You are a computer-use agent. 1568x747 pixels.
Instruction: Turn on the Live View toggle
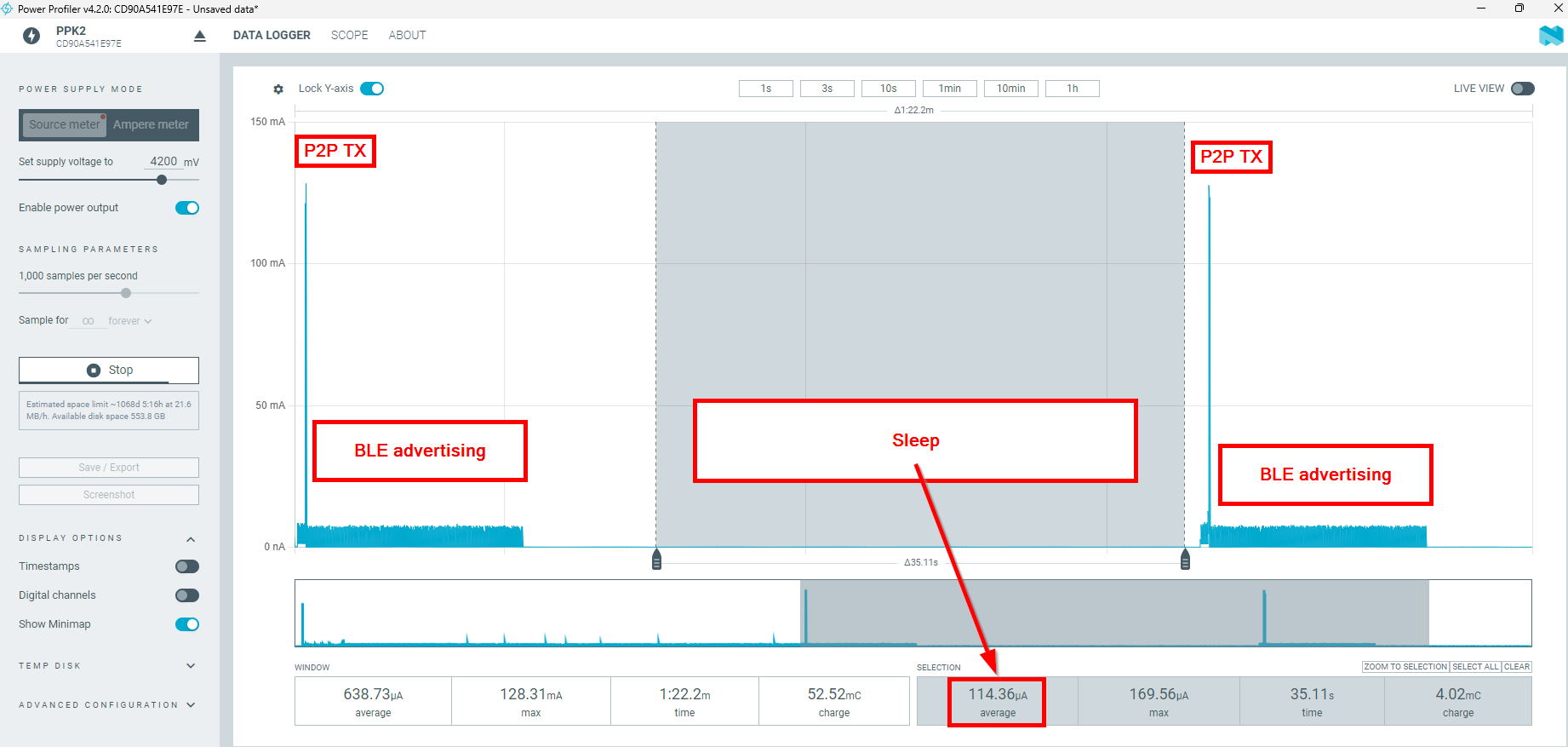(x=1522, y=89)
